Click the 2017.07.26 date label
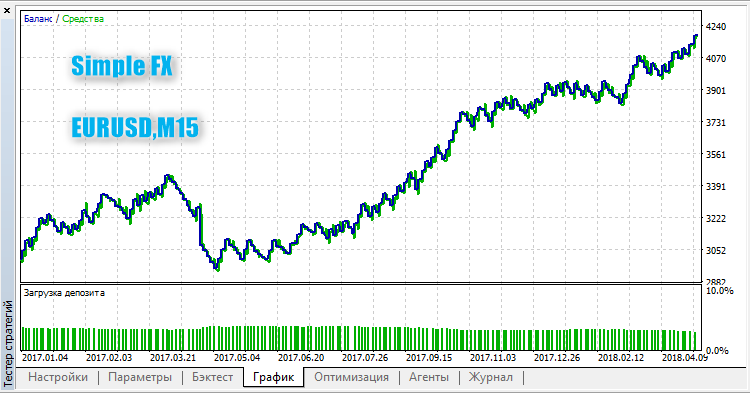Screen dimensions: 750x394 tap(365, 358)
